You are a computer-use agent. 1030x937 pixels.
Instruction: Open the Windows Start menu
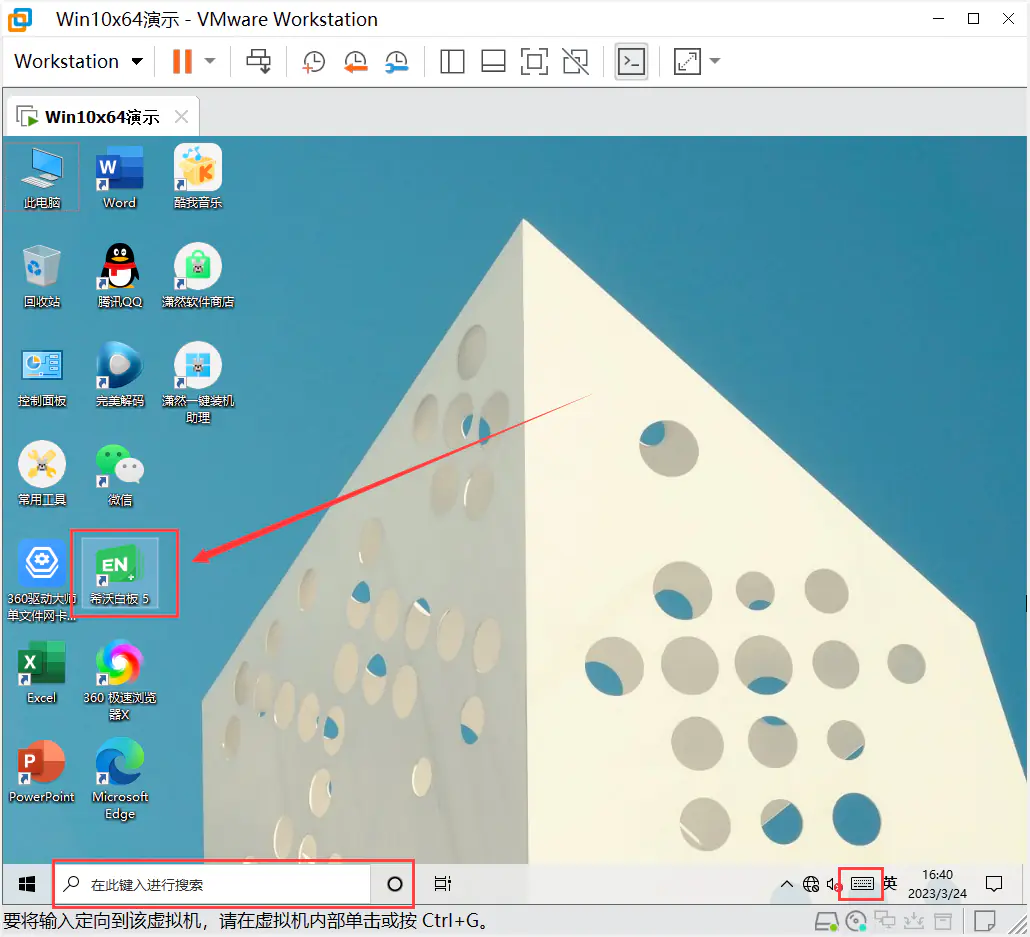(x=27, y=884)
